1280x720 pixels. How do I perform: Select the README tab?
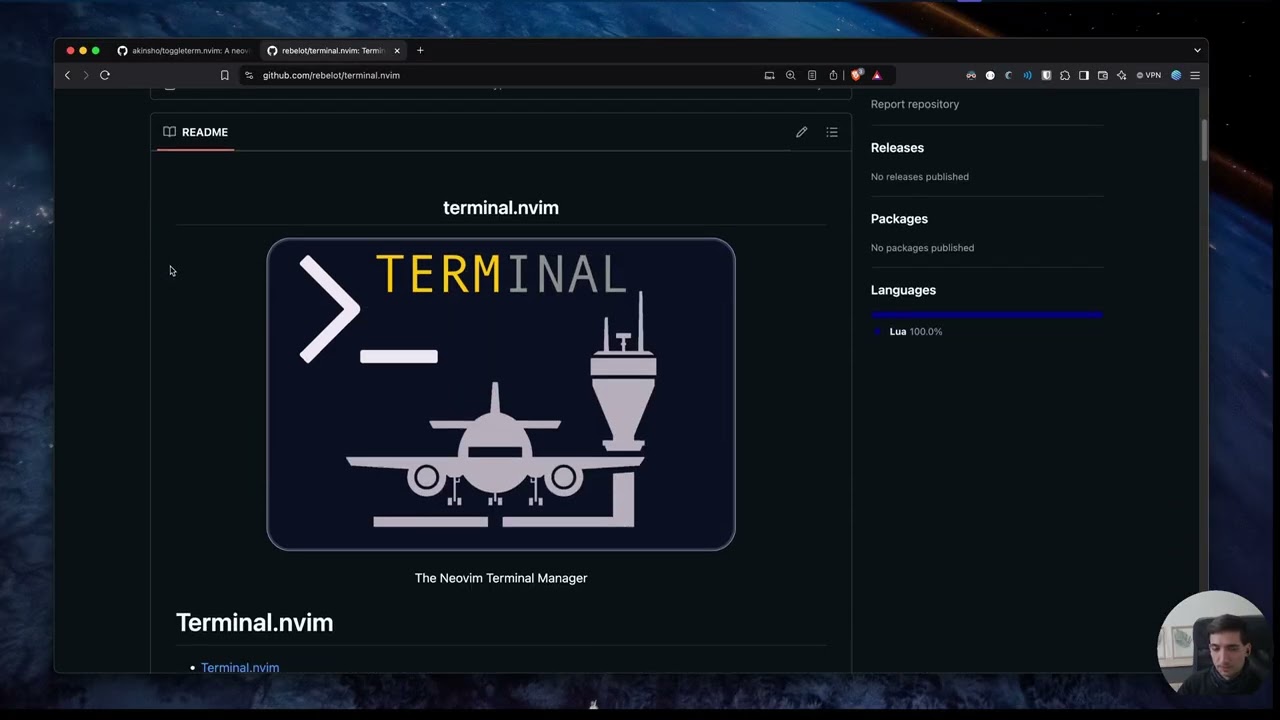(x=196, y=132)
